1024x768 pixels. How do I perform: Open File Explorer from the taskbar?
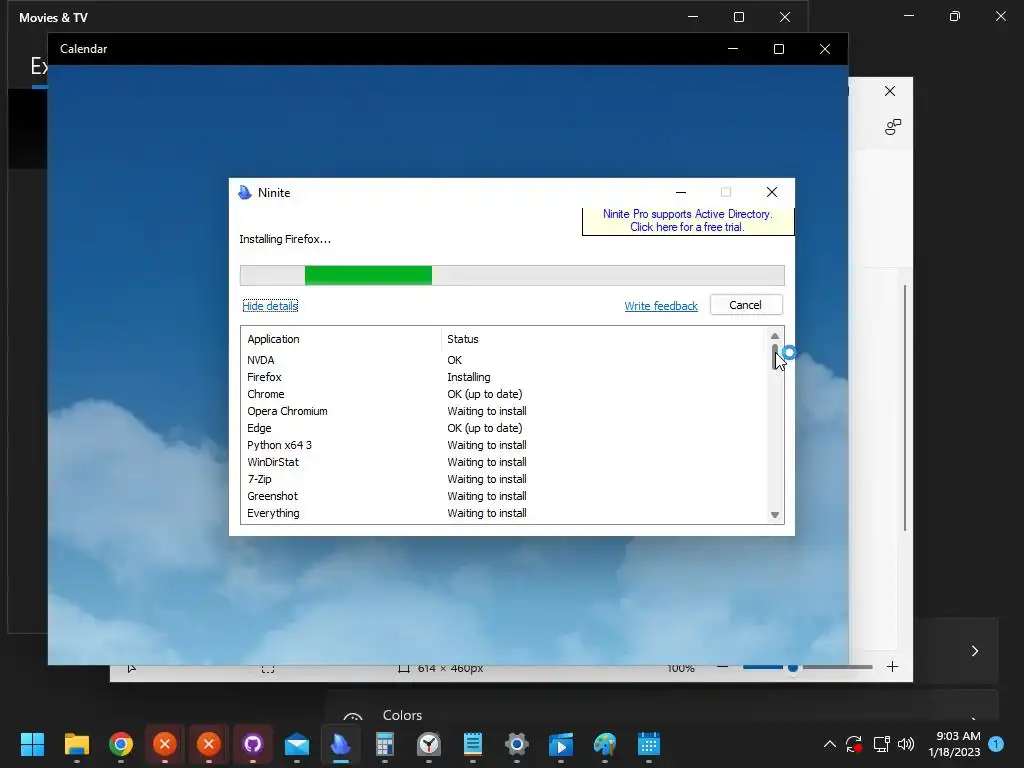(76, 744)
